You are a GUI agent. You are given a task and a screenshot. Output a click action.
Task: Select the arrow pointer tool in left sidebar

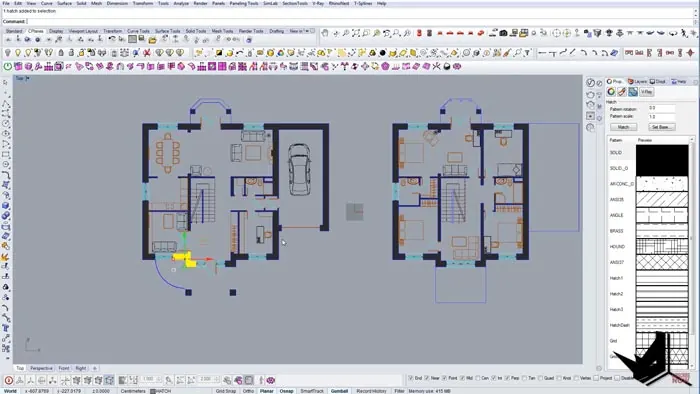point(5,83)
